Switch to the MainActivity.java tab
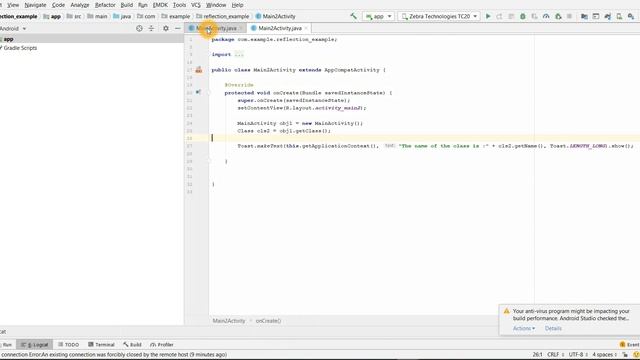This screenshot has height=360, width=640. coord(215,28)
